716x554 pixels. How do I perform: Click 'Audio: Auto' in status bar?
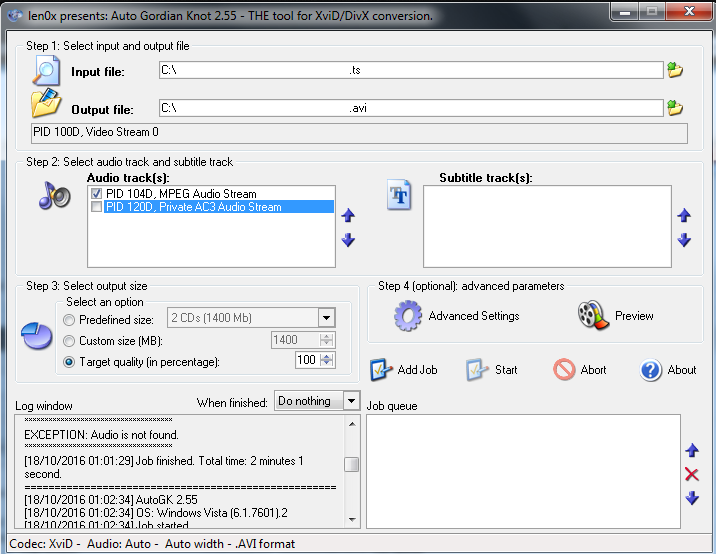pyautogui.click(x=119, y=544)
